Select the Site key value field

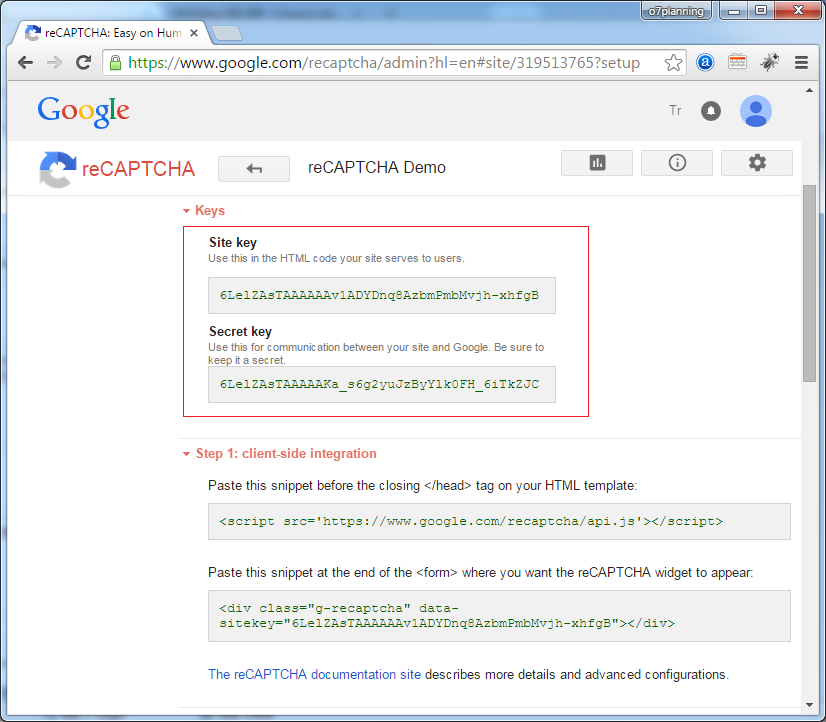pos(381,295)
